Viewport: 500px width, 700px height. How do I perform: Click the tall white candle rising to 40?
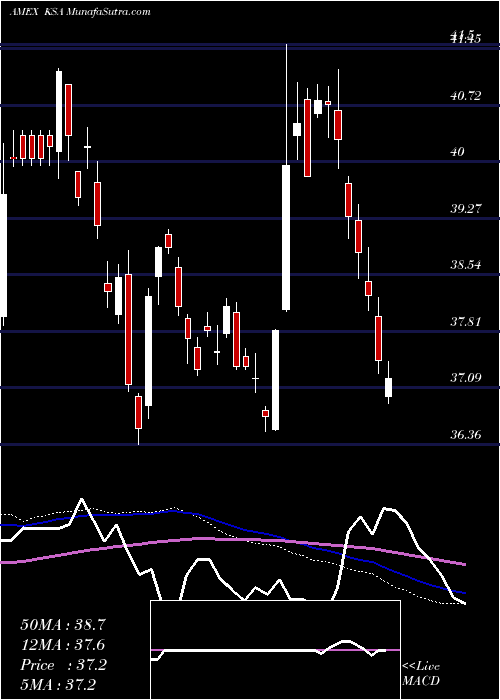(x=286, y=238)
